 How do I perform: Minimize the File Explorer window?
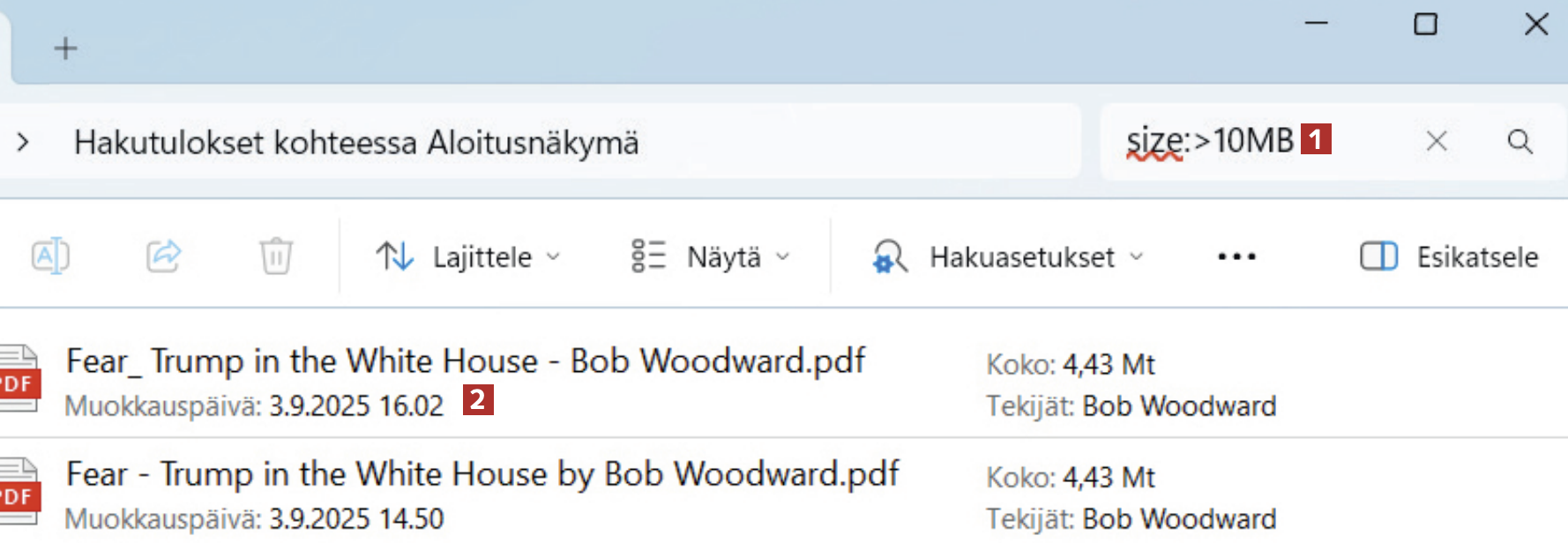(x=1316, y=24)
